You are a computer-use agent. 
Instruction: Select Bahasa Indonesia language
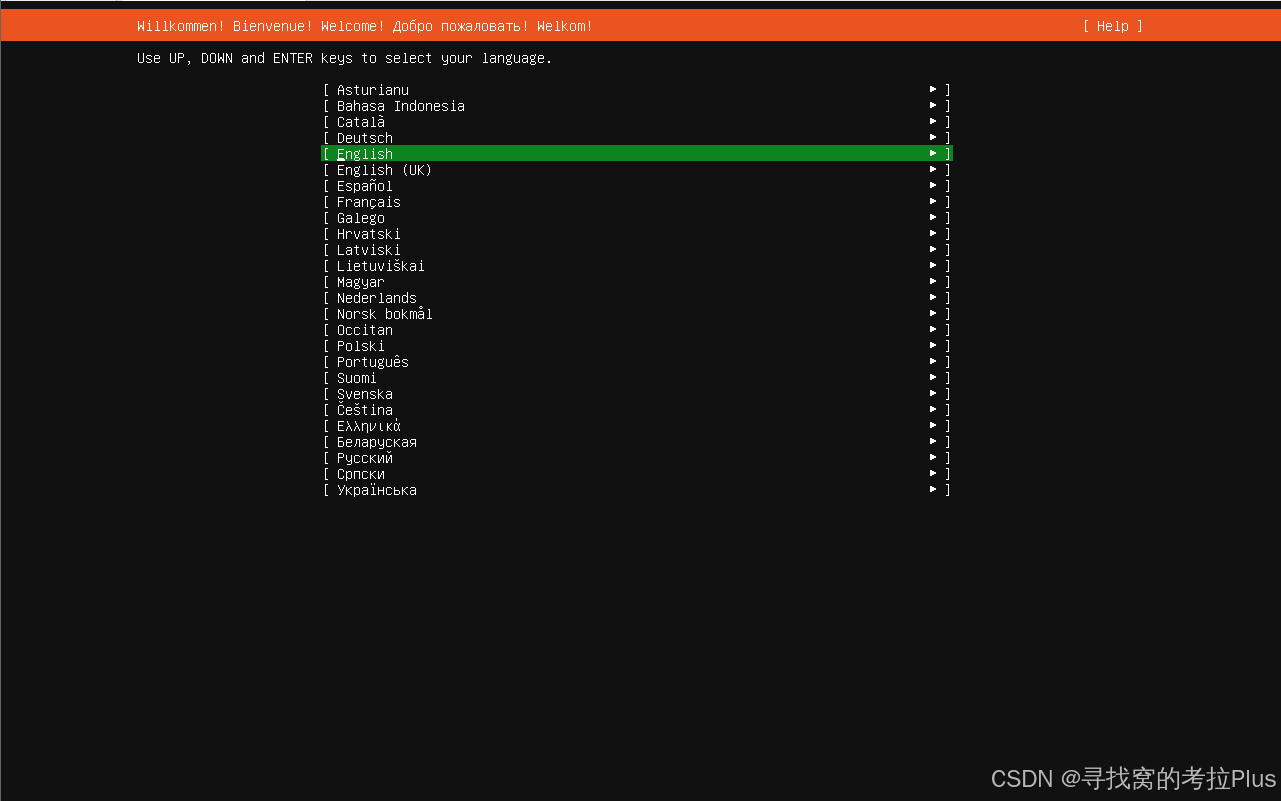point(637,106)
